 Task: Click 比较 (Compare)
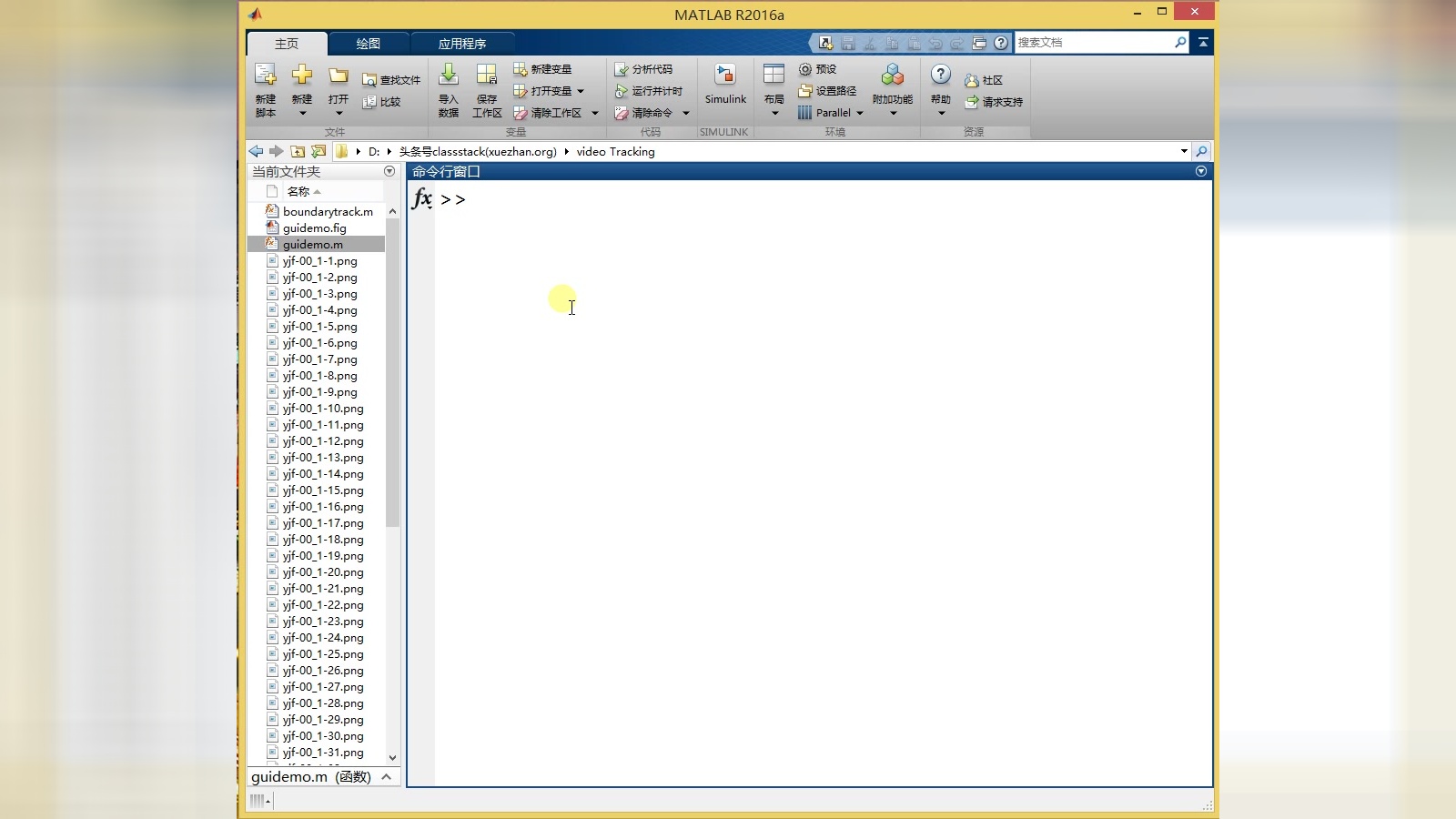click(x=381, y=102)
